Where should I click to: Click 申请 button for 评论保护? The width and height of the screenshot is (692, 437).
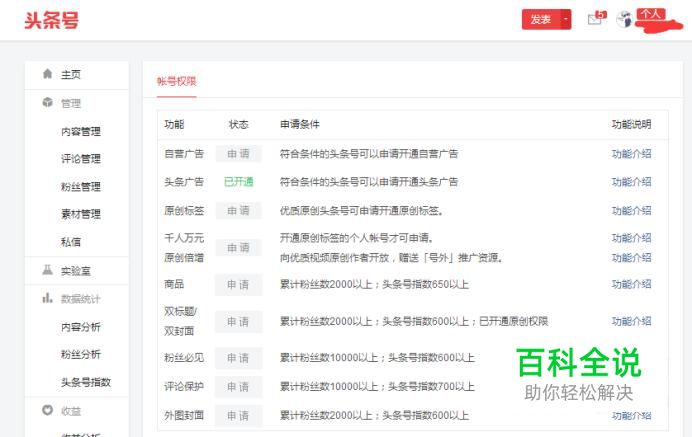pyautogui.click(x=238, y=387)
